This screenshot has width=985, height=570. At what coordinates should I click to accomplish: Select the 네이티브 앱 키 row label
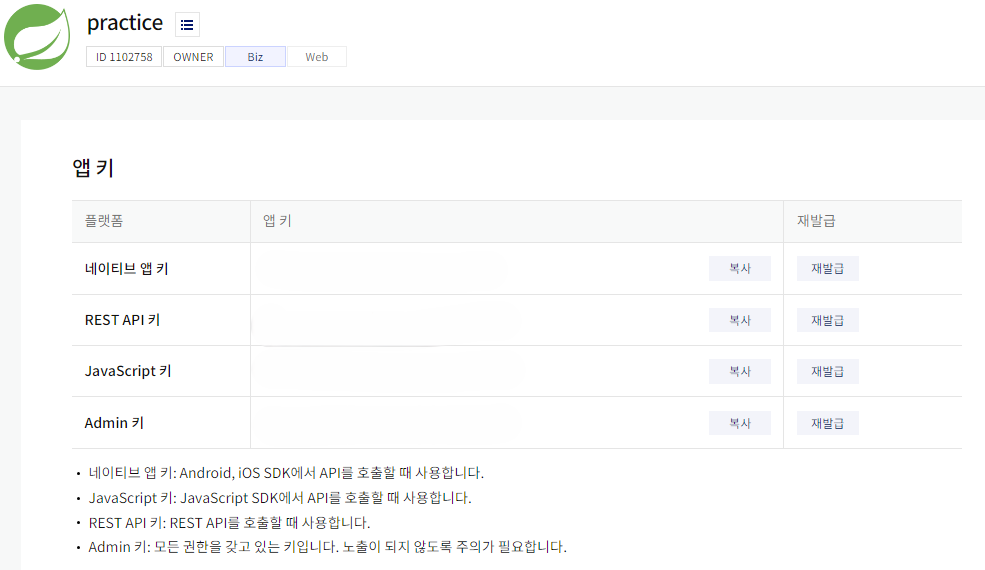[x=126, y=269]
